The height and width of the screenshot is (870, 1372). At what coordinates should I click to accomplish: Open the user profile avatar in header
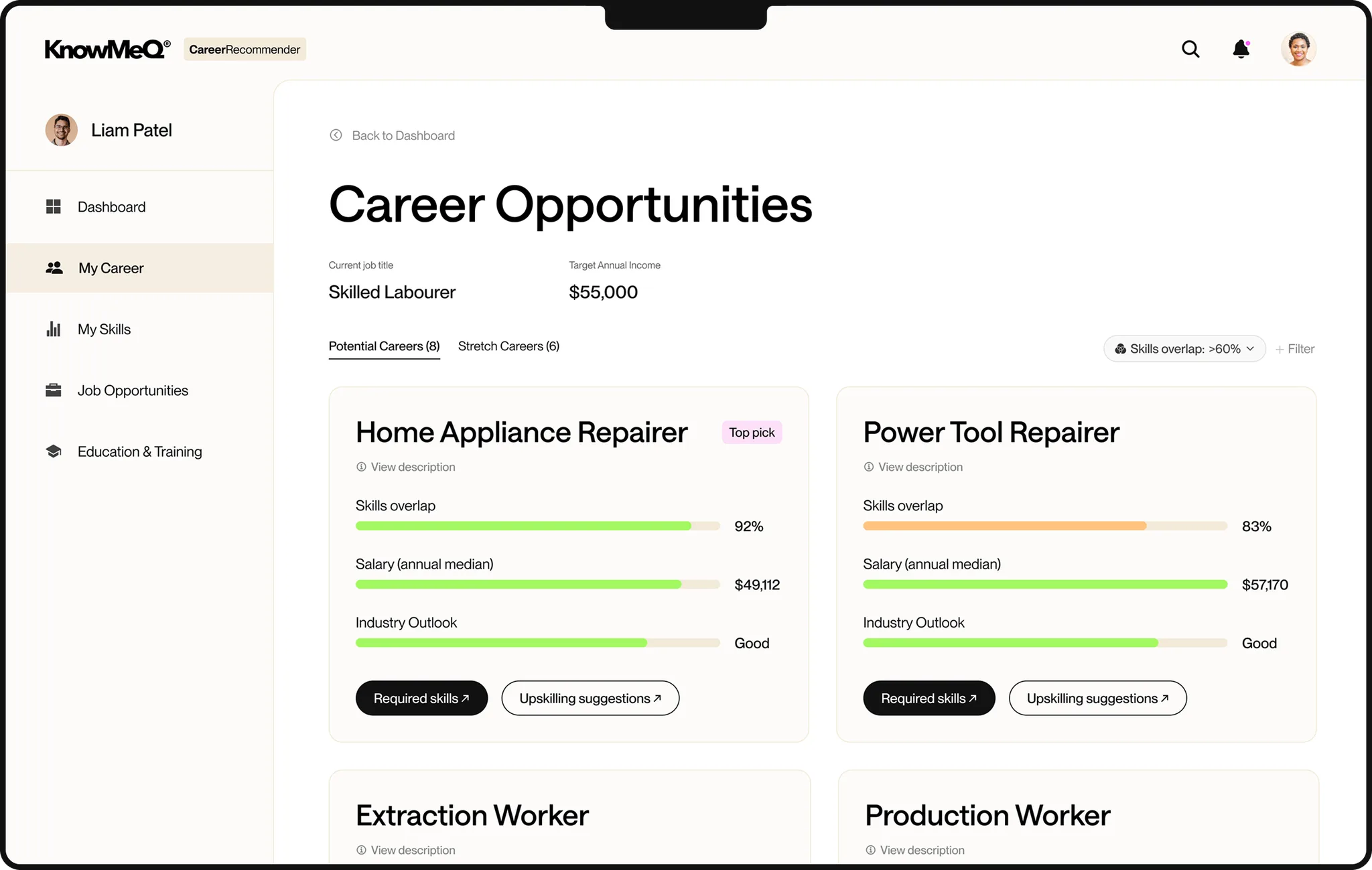(x=1298, y=49)
